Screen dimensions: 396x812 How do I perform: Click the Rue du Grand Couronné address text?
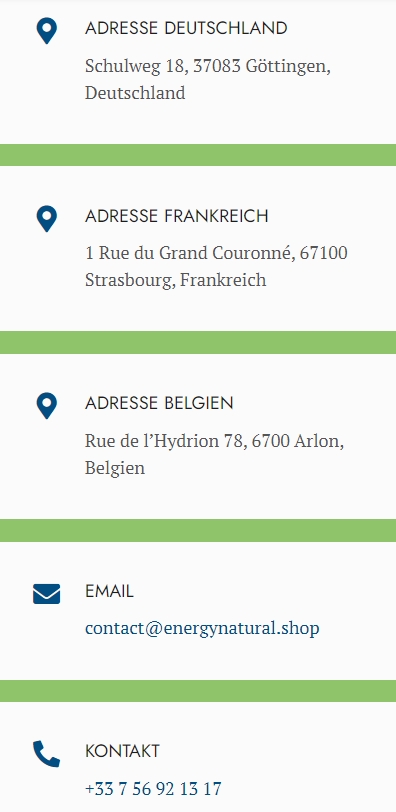(216, 267)
